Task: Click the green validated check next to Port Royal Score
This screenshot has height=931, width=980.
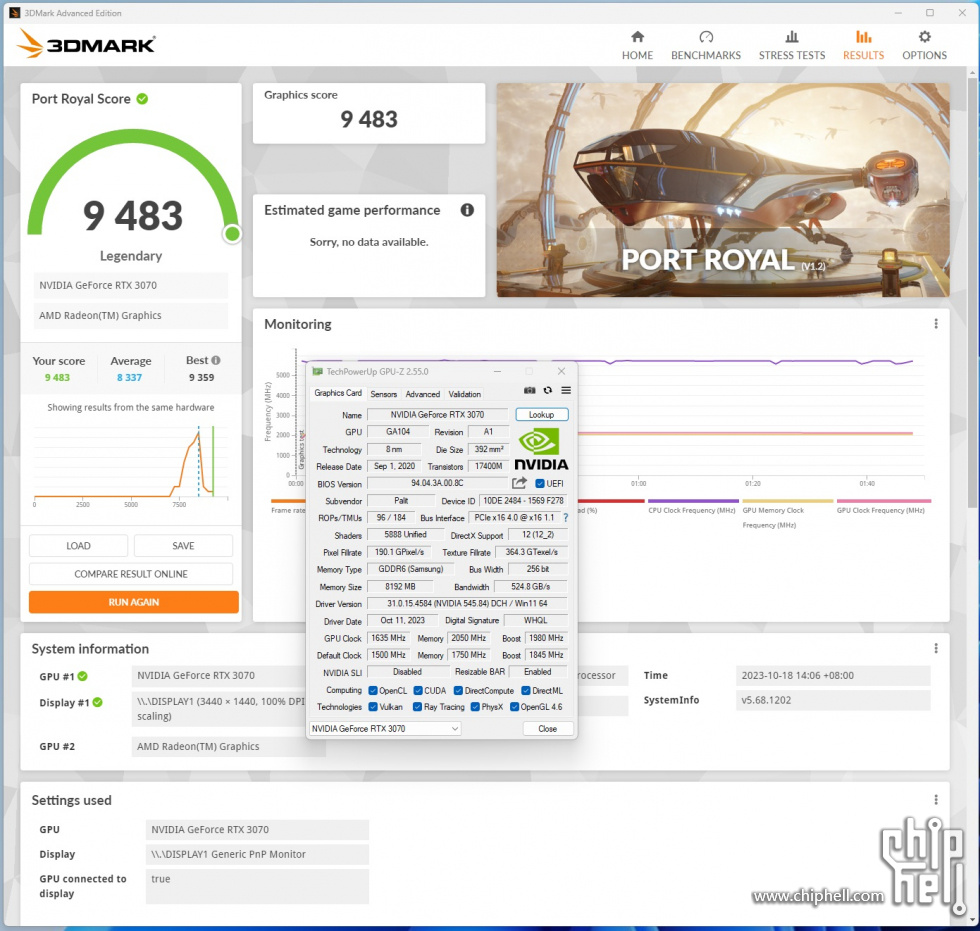Action: point(142,99)
